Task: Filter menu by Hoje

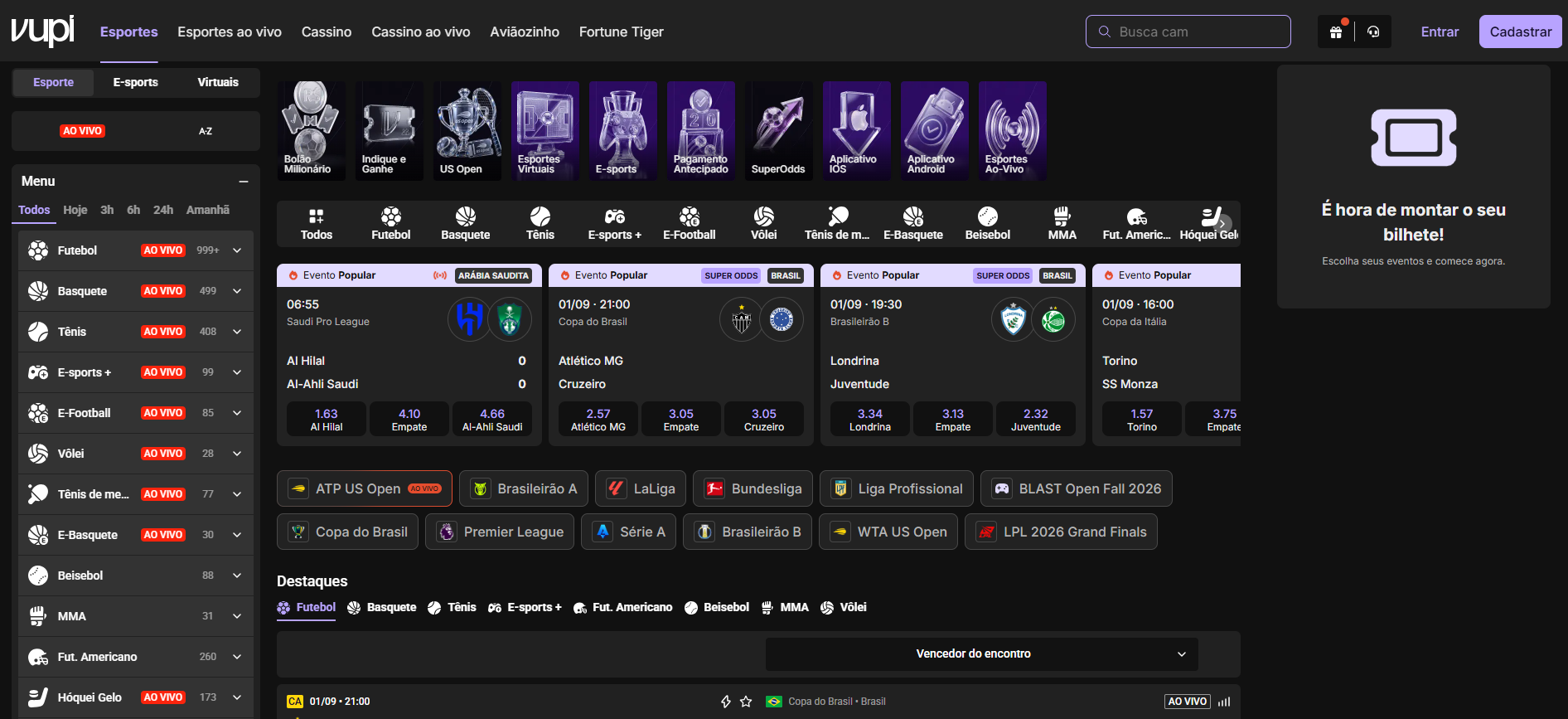Action: tap(75, 210)
